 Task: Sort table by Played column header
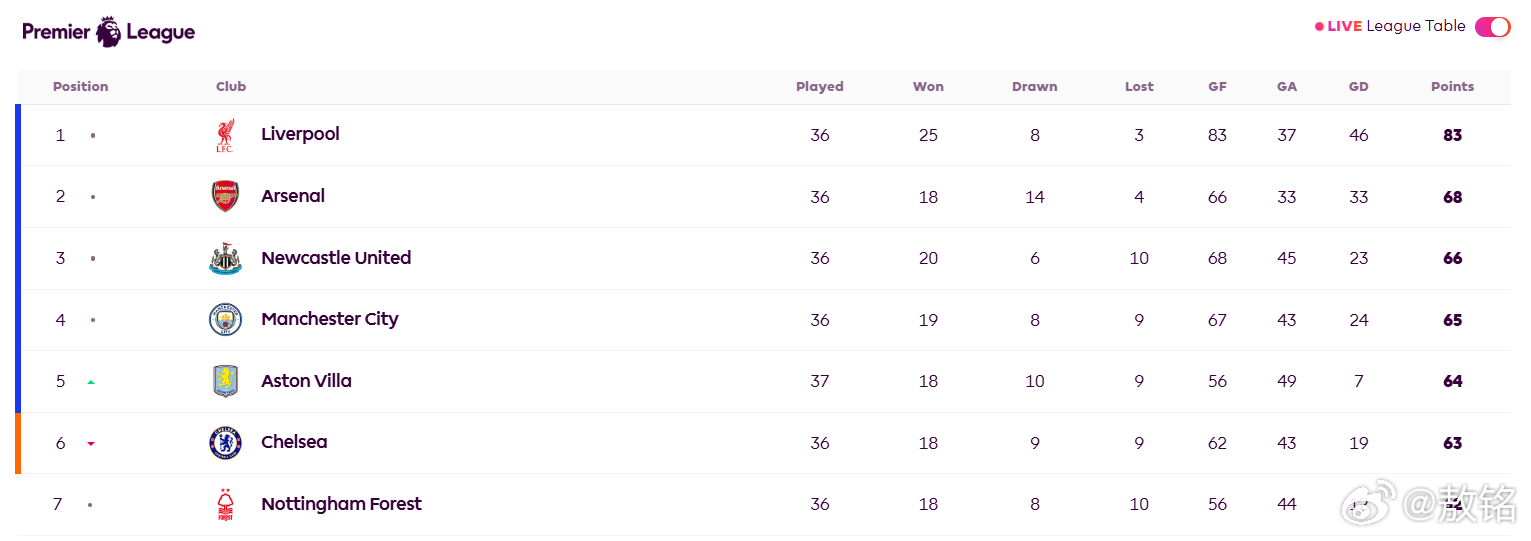[820, 87]
